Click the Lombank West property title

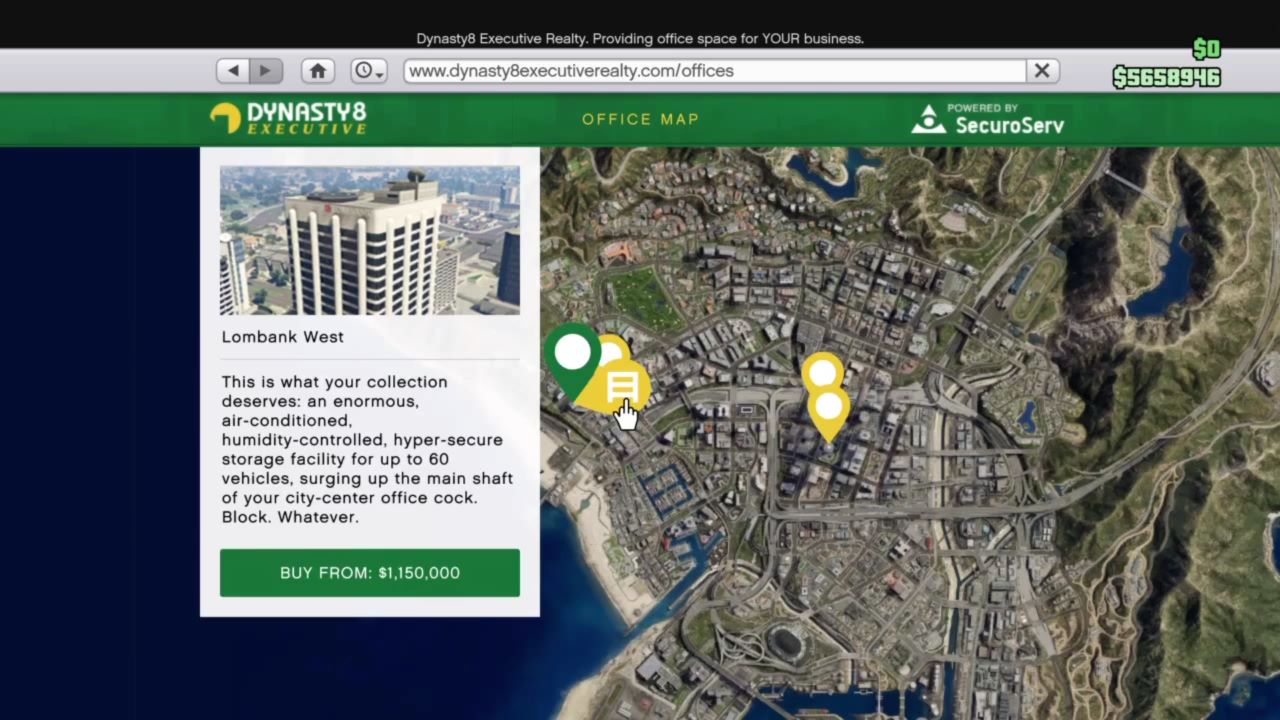pyautogui.click(x=283, y=337)
